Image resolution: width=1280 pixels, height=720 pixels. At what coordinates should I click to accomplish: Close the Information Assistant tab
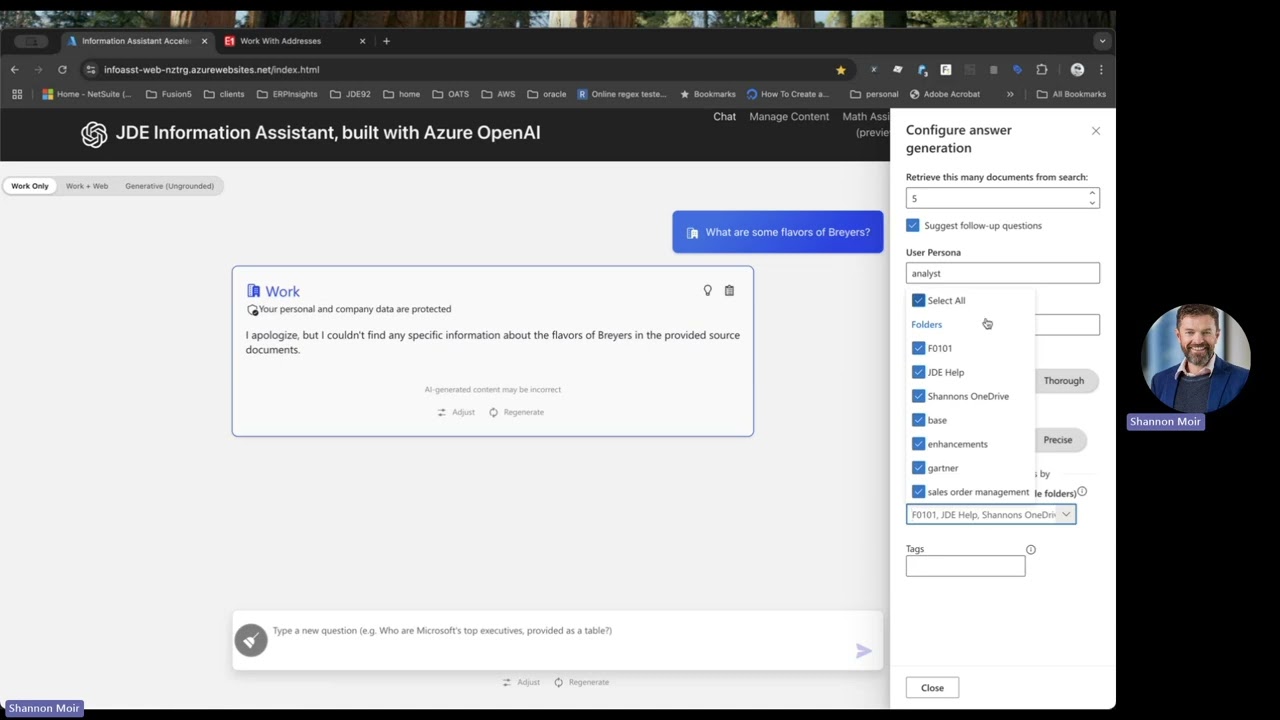205,41
